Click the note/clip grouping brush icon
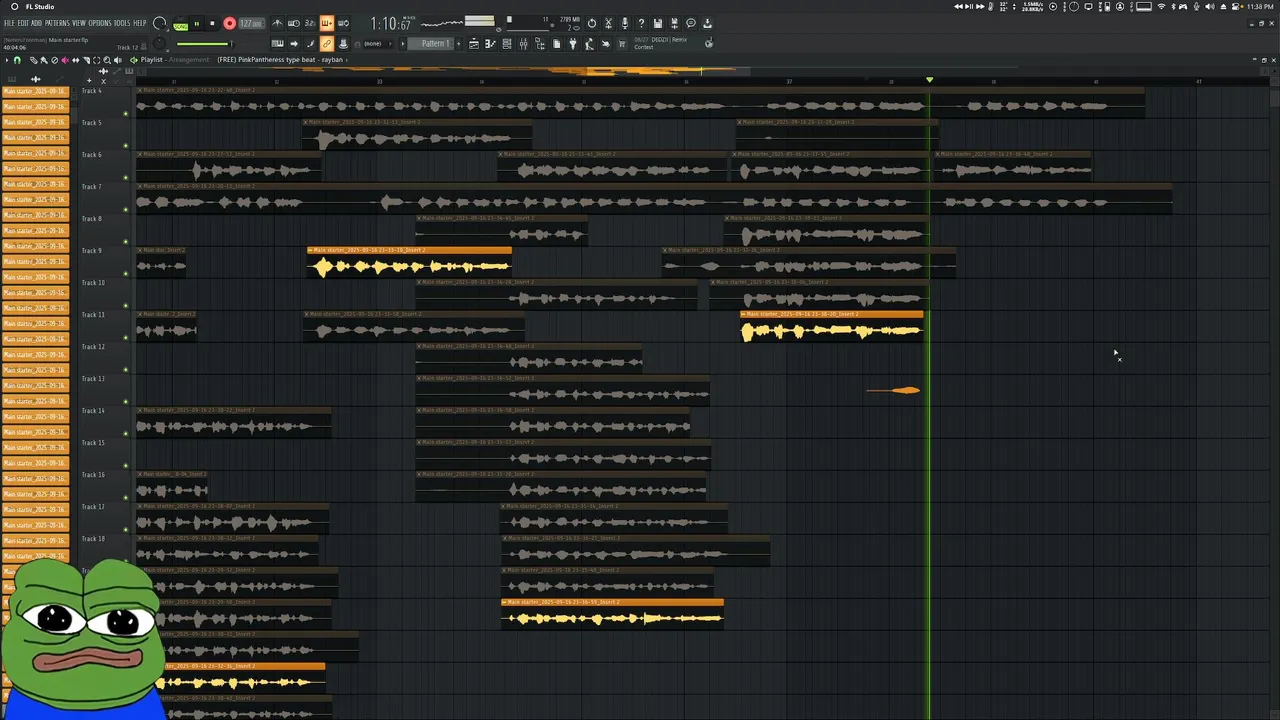The width and height of the screenshot is (1280, 720). click(310, 44)
